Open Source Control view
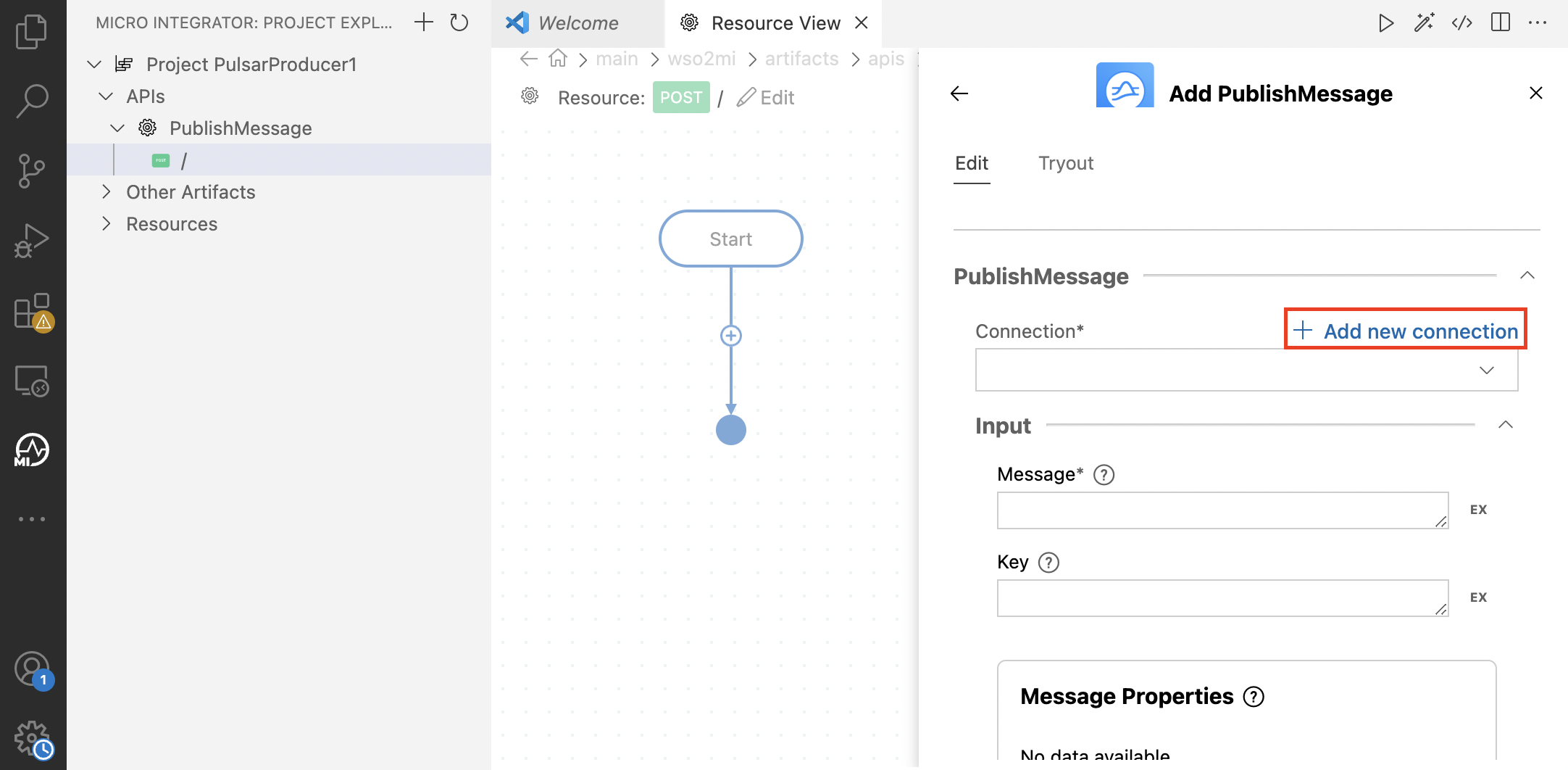The width and height of the screenshot is (1568, 770). tap(32, 171)
